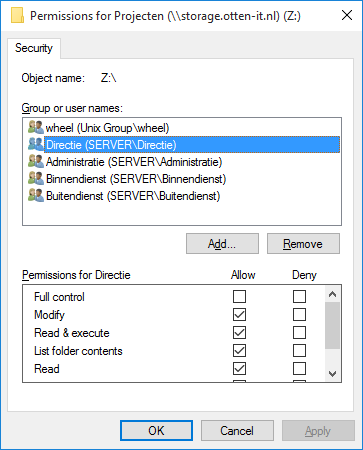Click the Z:\ object name text

(x=108, y=78)
